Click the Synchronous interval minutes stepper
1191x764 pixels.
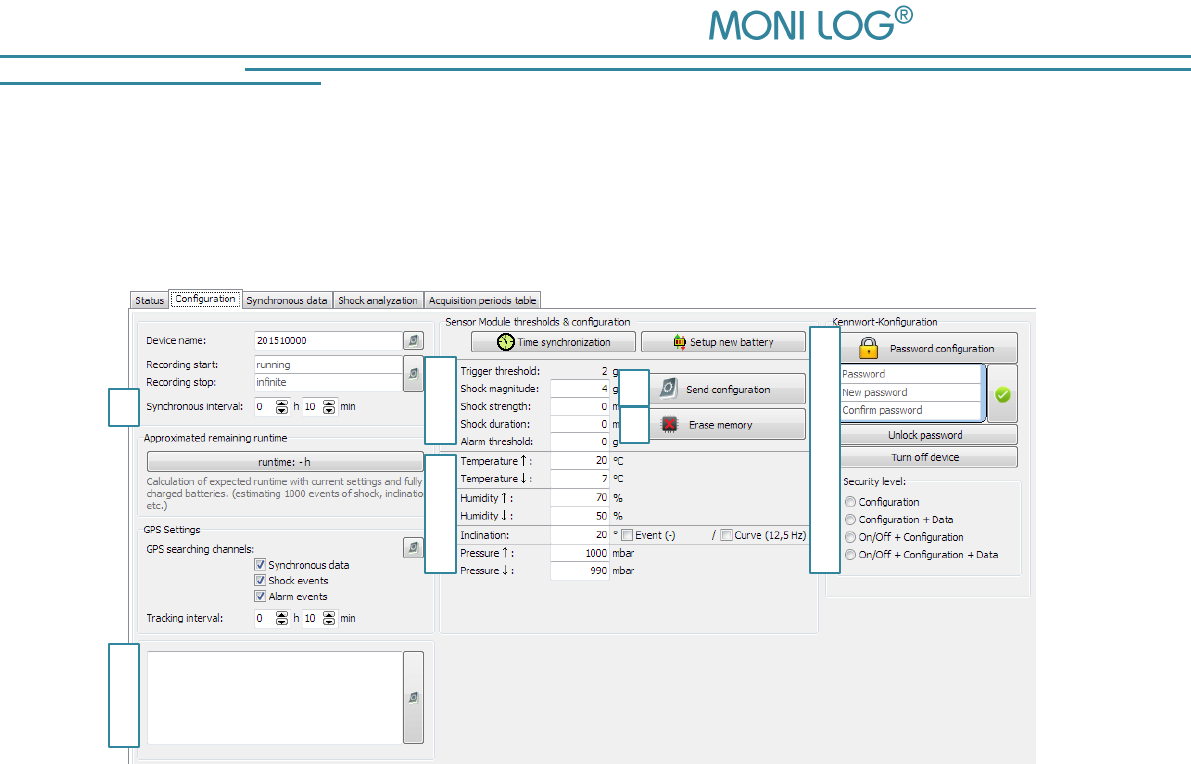[329, 407]
